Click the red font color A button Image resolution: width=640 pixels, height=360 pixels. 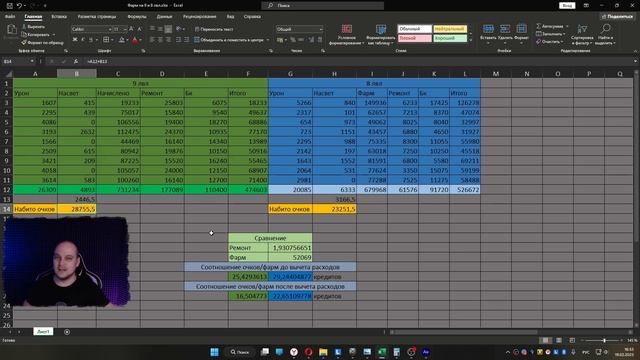pos(135,40)
